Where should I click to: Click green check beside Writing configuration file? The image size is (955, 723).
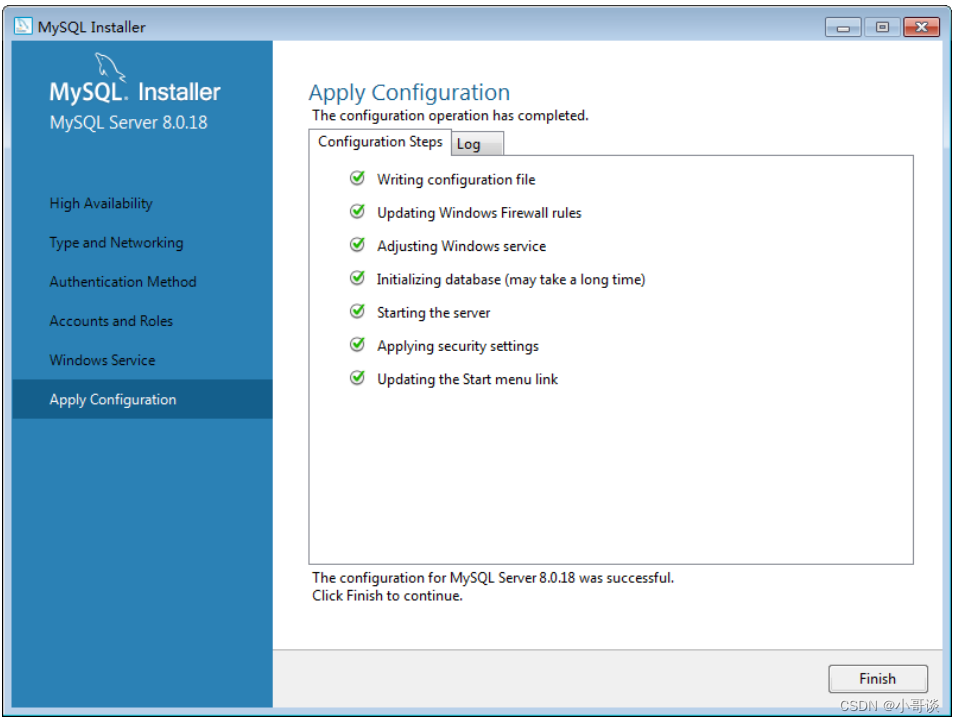click(358, 178)
